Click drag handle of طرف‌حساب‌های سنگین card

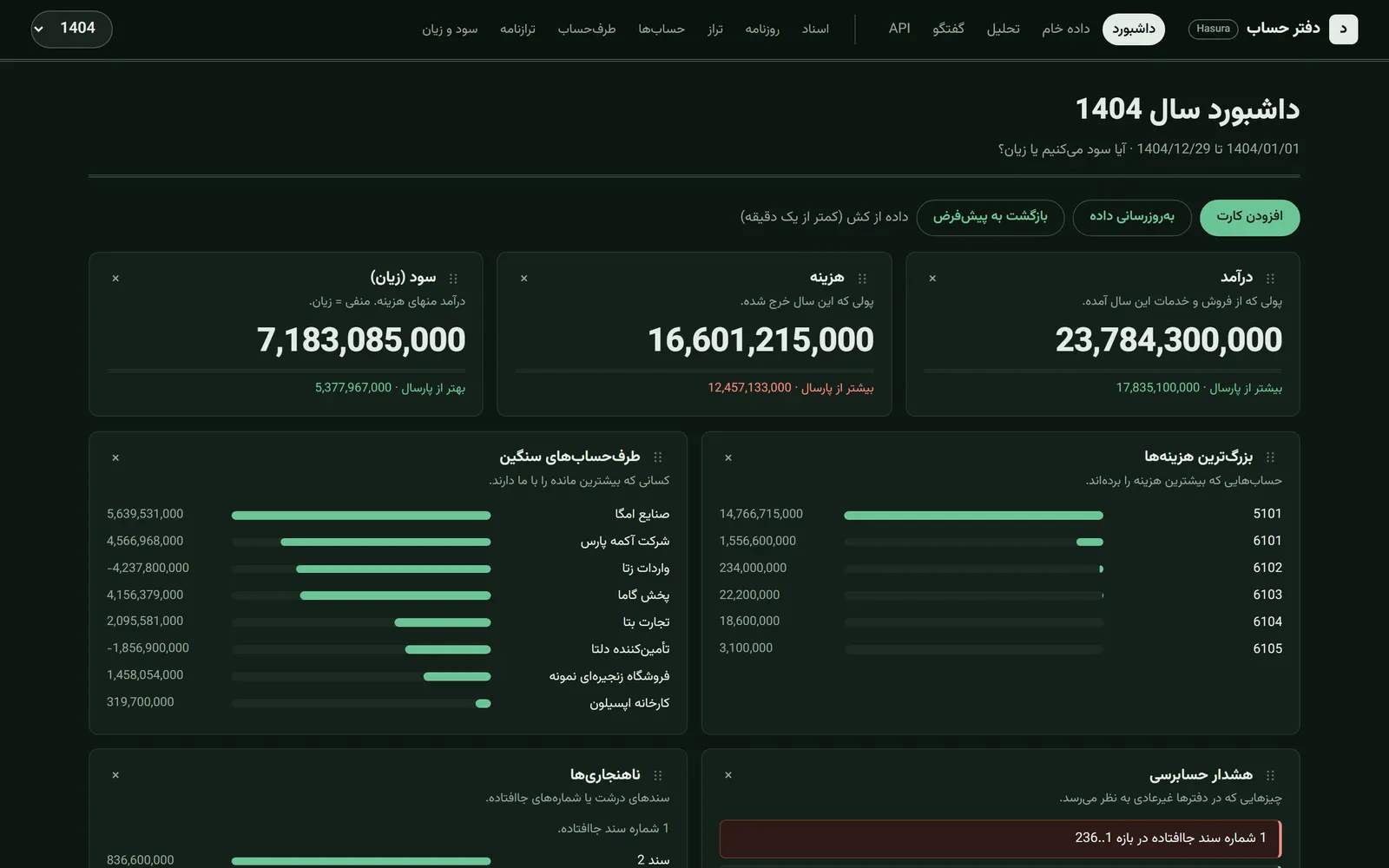658,457
